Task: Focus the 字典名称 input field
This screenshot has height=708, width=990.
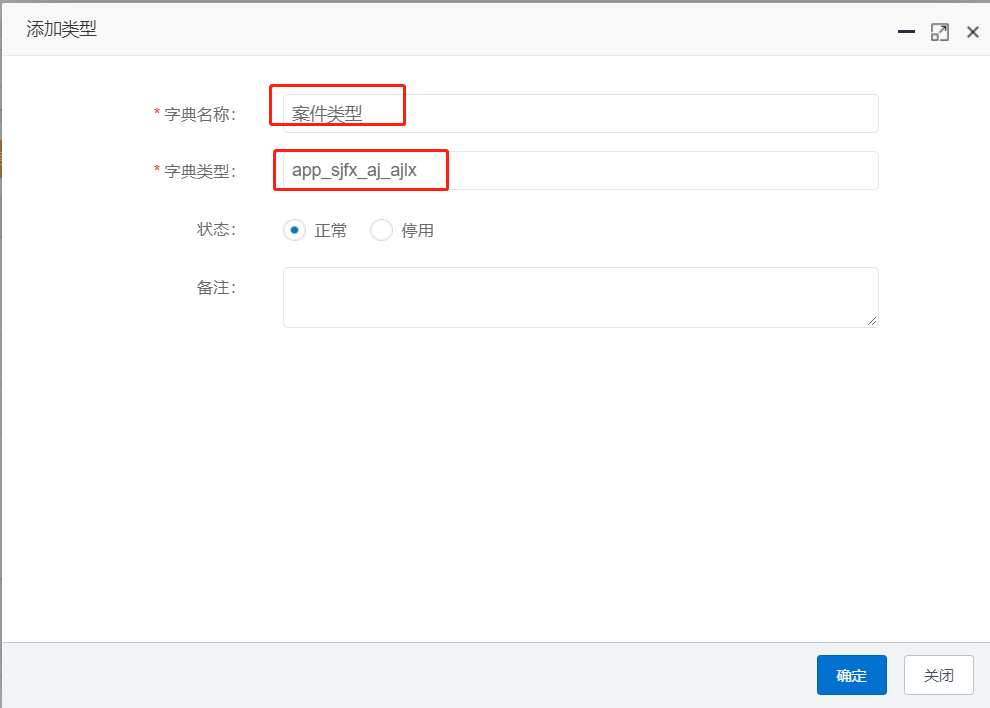Action: [x=580, y=114]
